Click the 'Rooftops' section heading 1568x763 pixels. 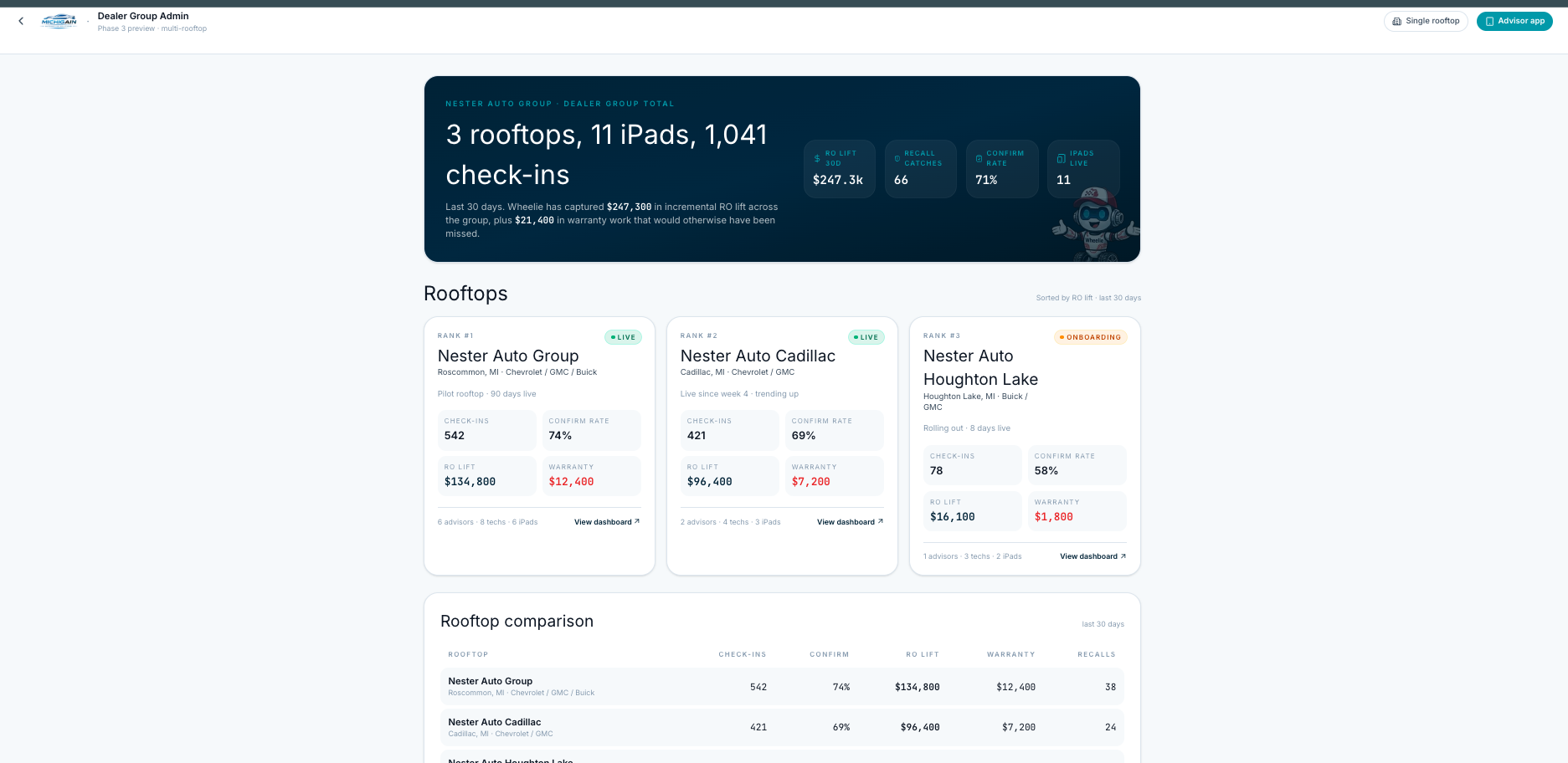[x=465, y=294]
